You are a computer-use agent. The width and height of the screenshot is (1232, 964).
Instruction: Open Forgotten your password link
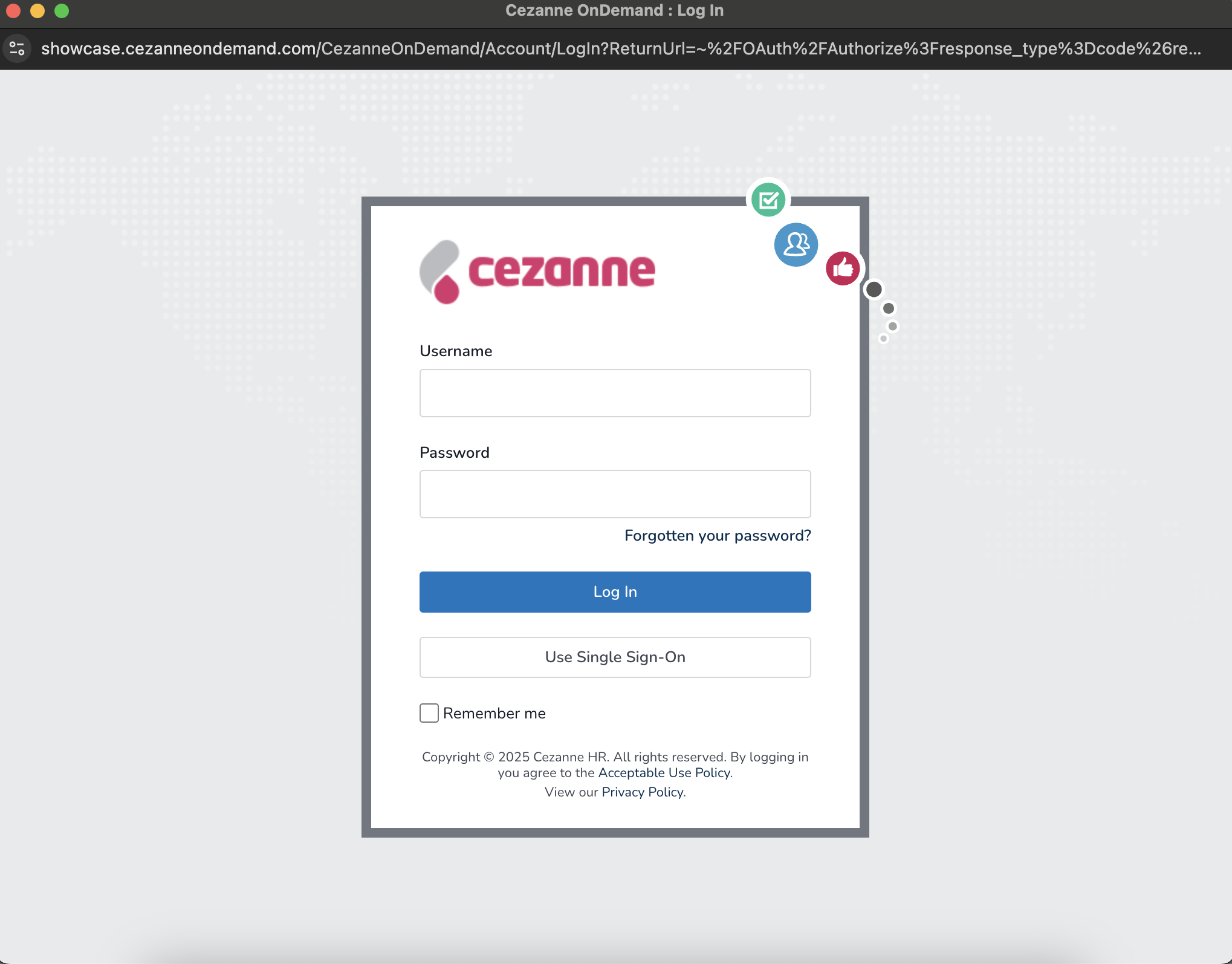(x=718, y=536)
